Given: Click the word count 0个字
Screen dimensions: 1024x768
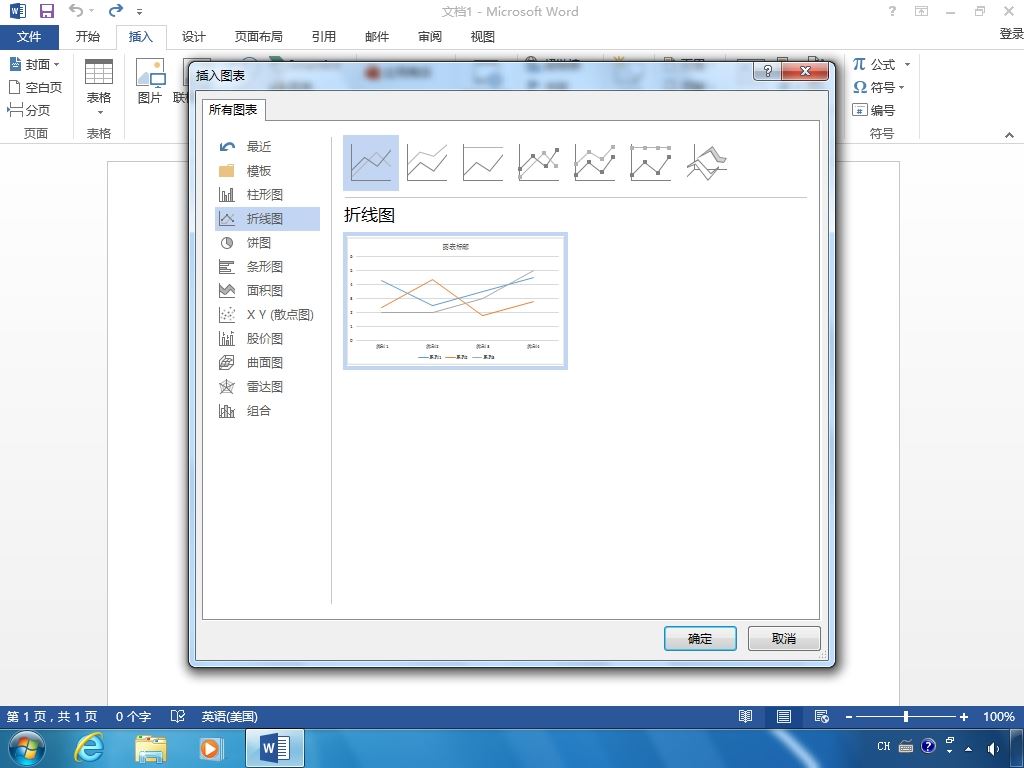Looking at the screenshot, I should point(134,716).
